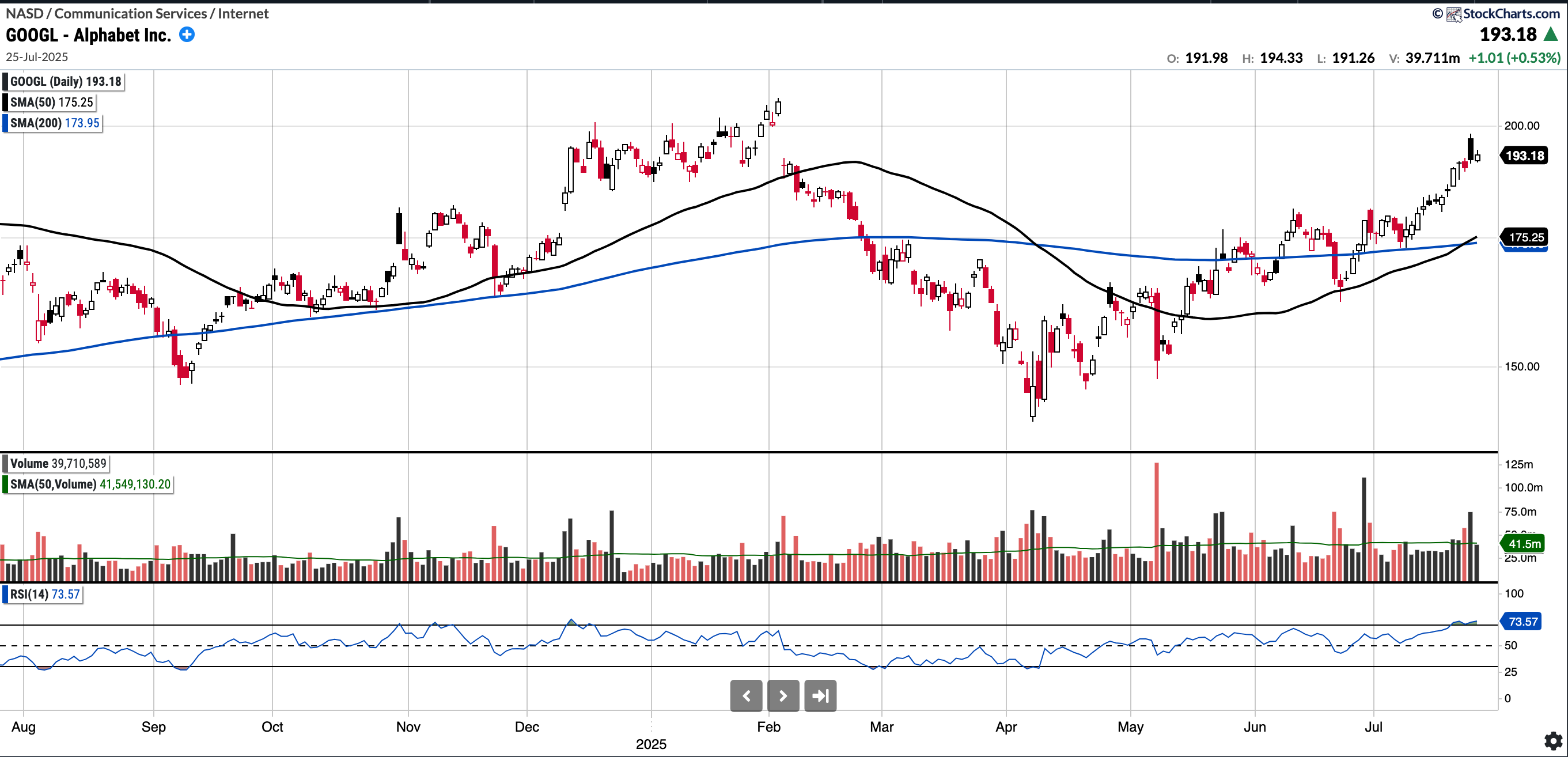The height and width of the screenshot is (757, 1568).
Task: Click the Feb label on time axis
Action: pyautogui.click(x=768, y=726)
